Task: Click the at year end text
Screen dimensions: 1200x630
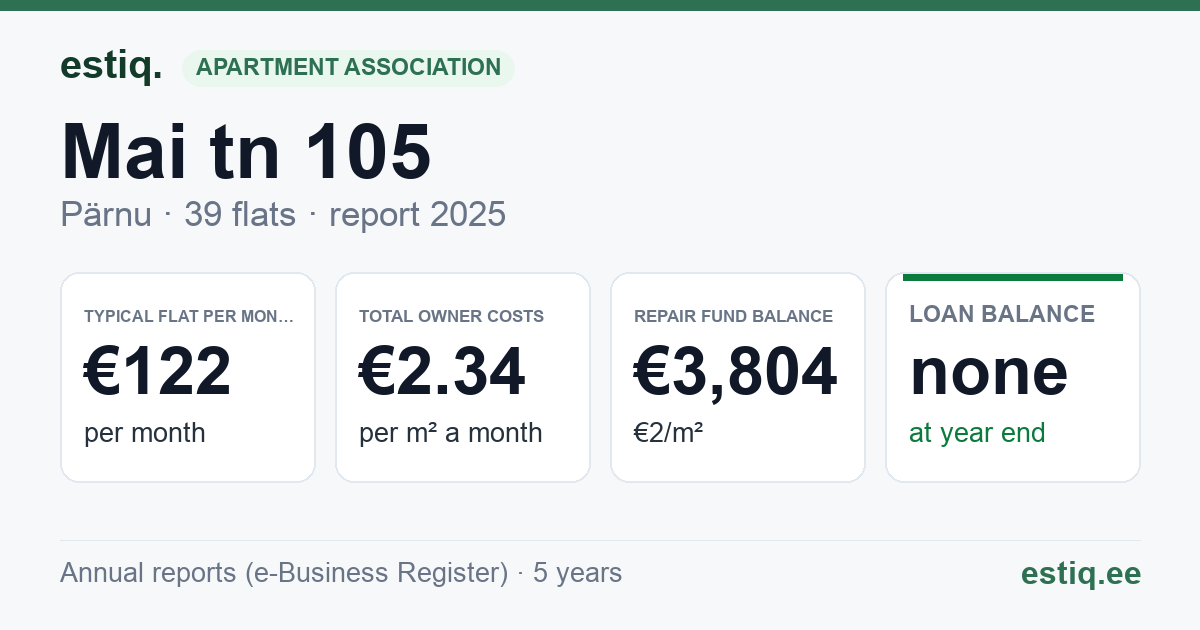Action: [x=977, y=433]
